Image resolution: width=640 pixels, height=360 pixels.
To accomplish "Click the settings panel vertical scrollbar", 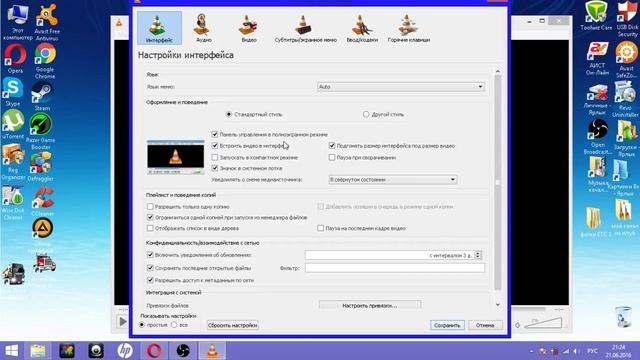I will pyautogui.click(x=498, y=182).
